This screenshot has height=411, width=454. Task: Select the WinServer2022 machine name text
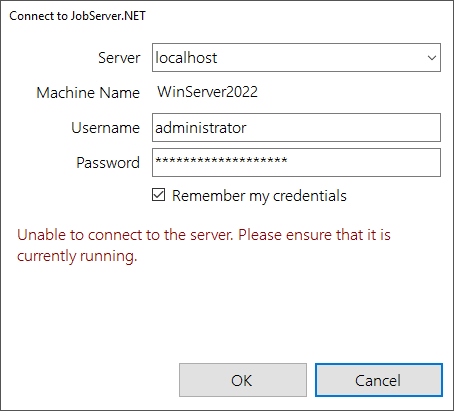coord(207,92)
